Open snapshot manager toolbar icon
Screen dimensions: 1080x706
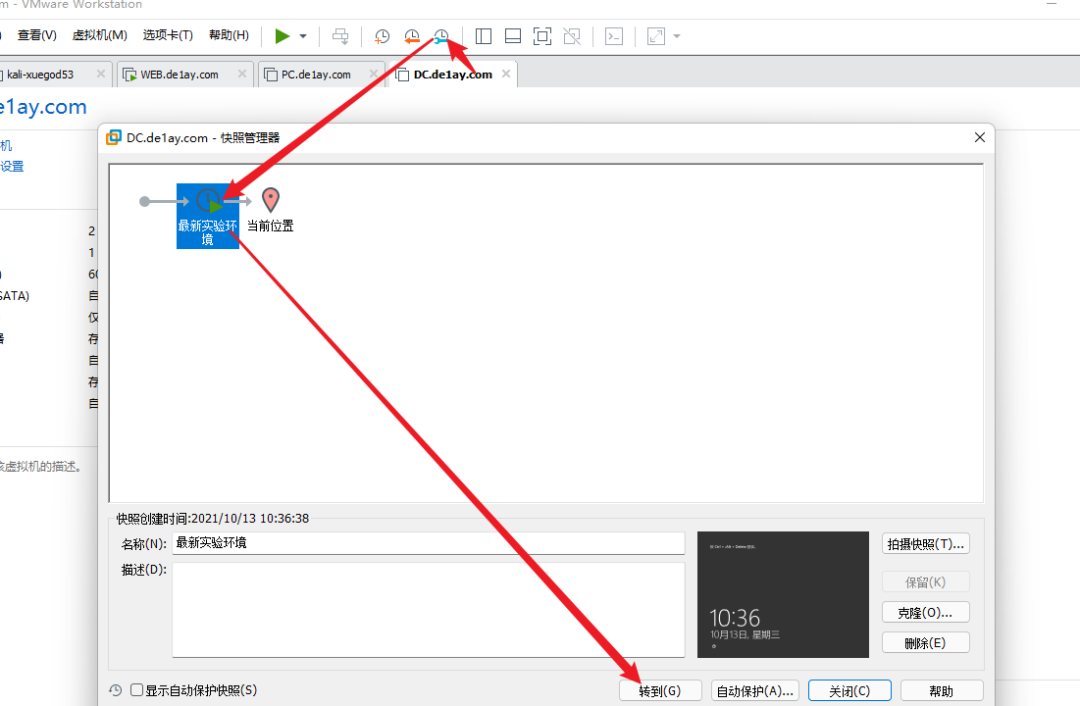tap(442, 36)
